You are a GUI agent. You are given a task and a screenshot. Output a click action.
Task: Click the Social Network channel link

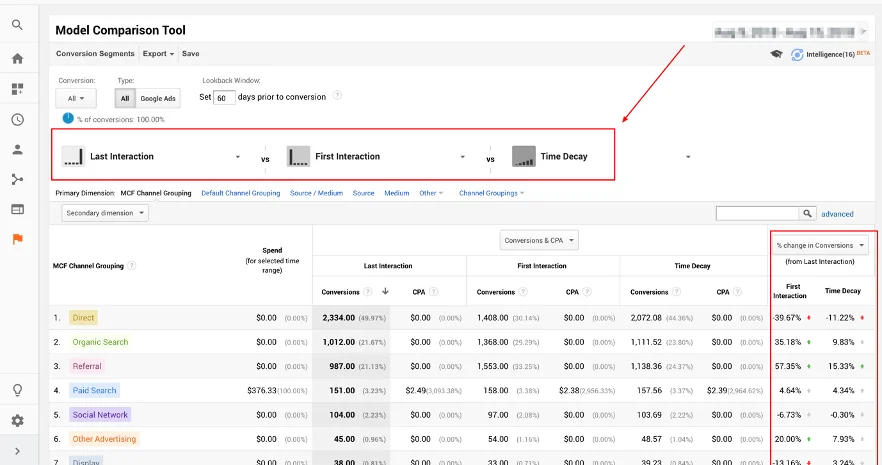pyautogui.click(x=100, y=415)
